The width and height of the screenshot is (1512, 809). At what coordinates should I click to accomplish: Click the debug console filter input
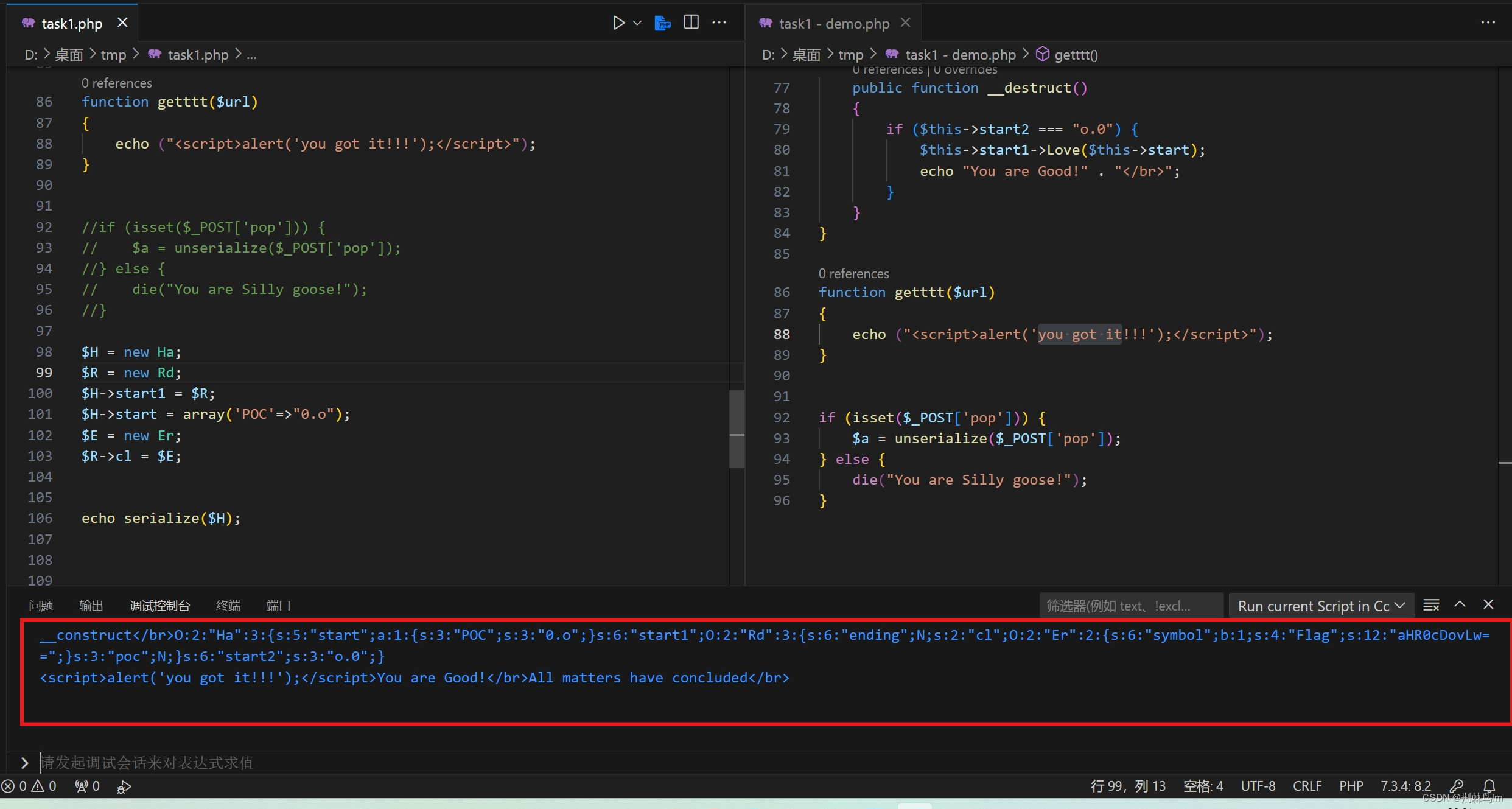(x=1131, y=606)
